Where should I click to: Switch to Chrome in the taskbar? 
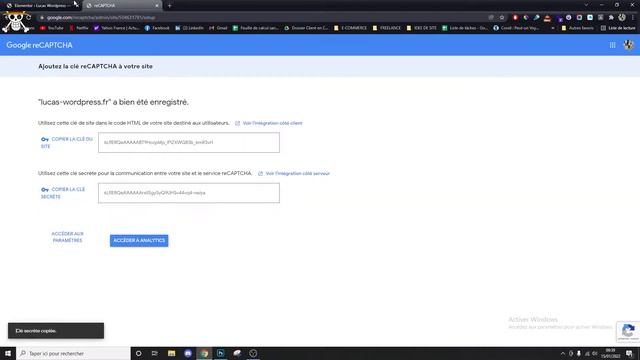click(x=204, y=353)
